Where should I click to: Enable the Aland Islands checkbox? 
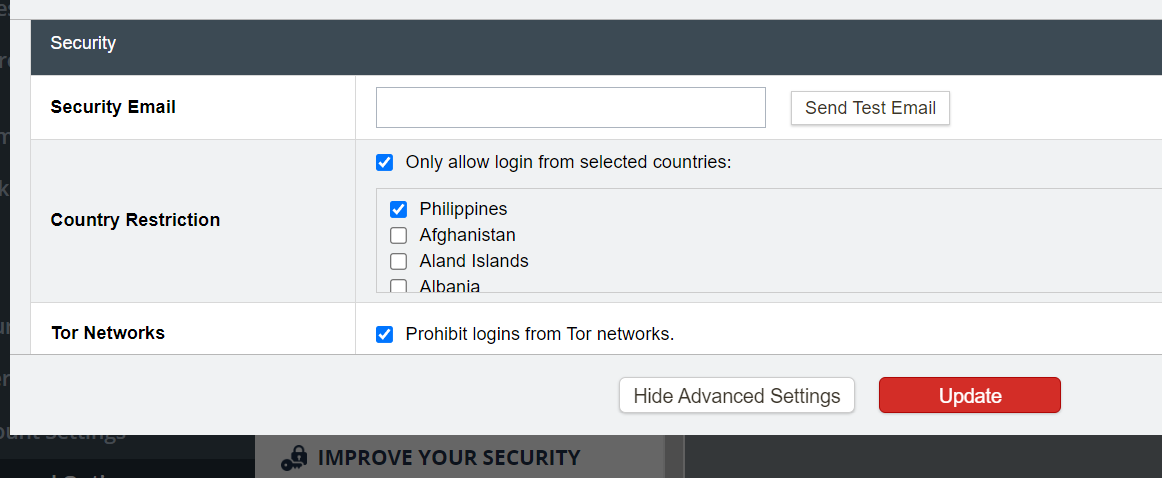(x=398, y=262)
